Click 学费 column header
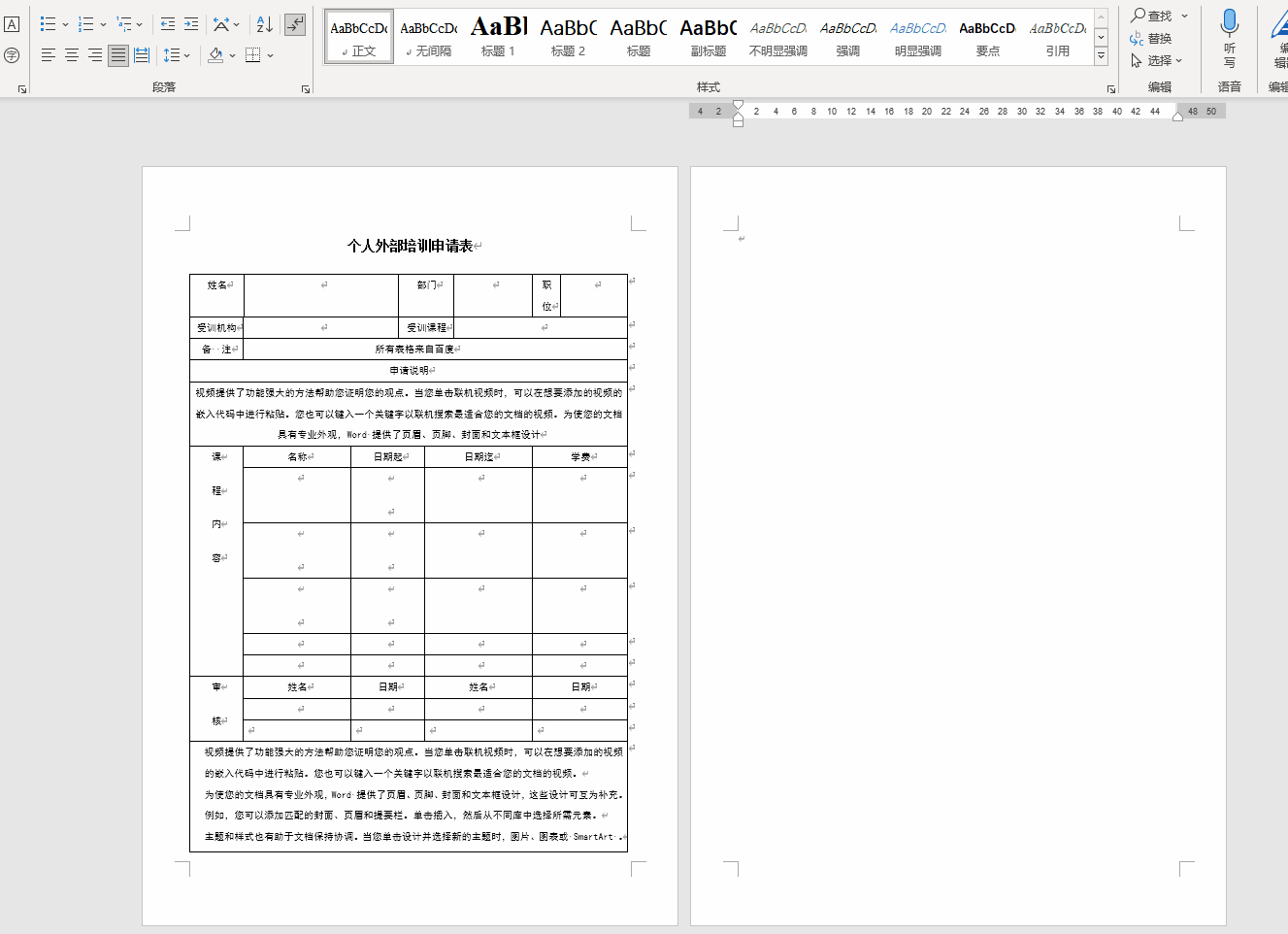This screenshot has height=934, width=1288. tap(580, 457)
